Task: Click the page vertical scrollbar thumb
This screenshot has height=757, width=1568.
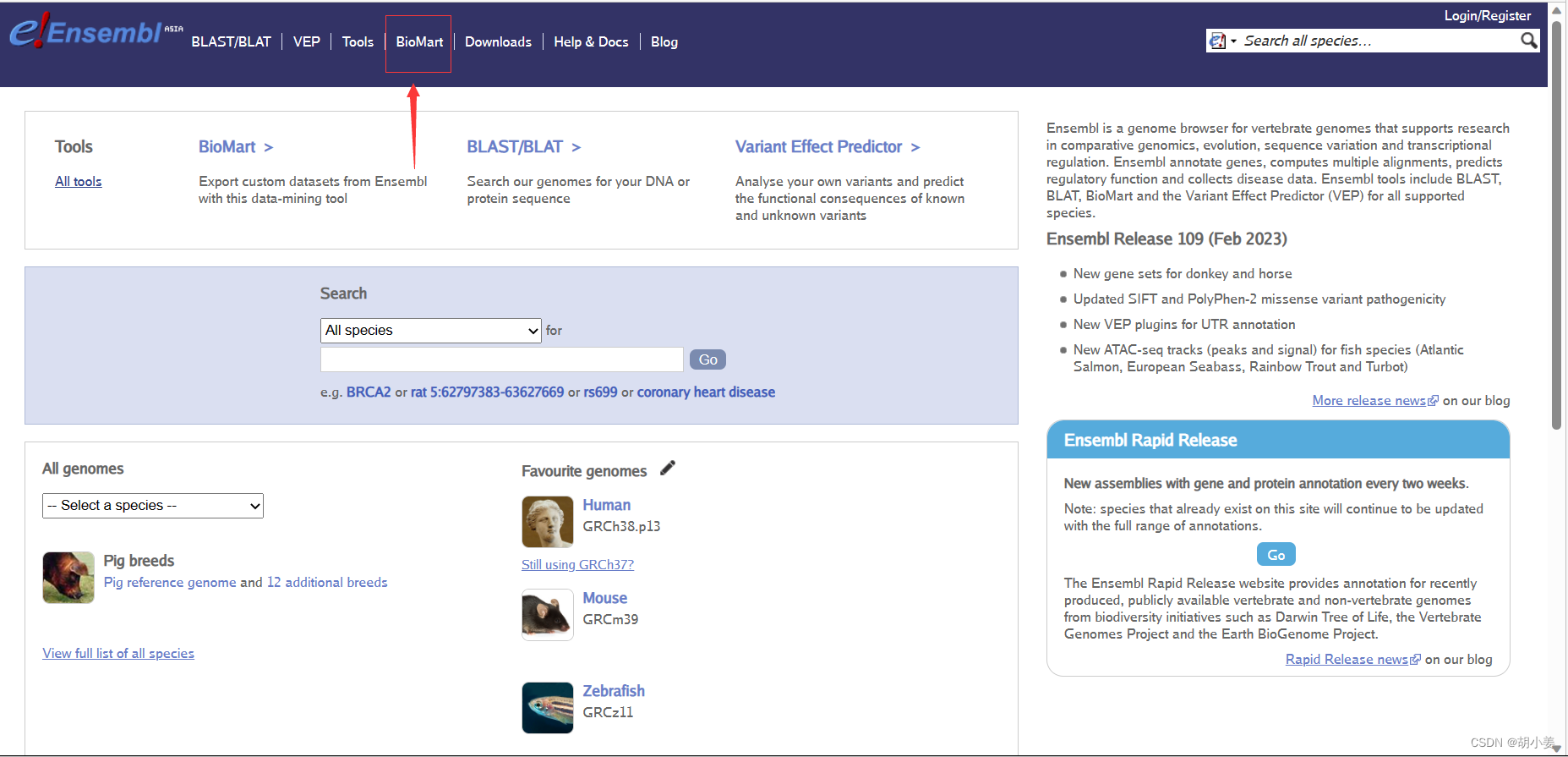Action: point(1557,224)
